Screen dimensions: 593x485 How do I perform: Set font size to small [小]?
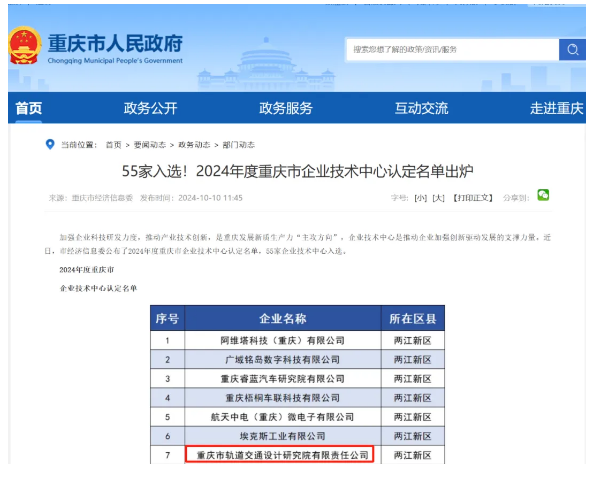[x=421, y=198]
